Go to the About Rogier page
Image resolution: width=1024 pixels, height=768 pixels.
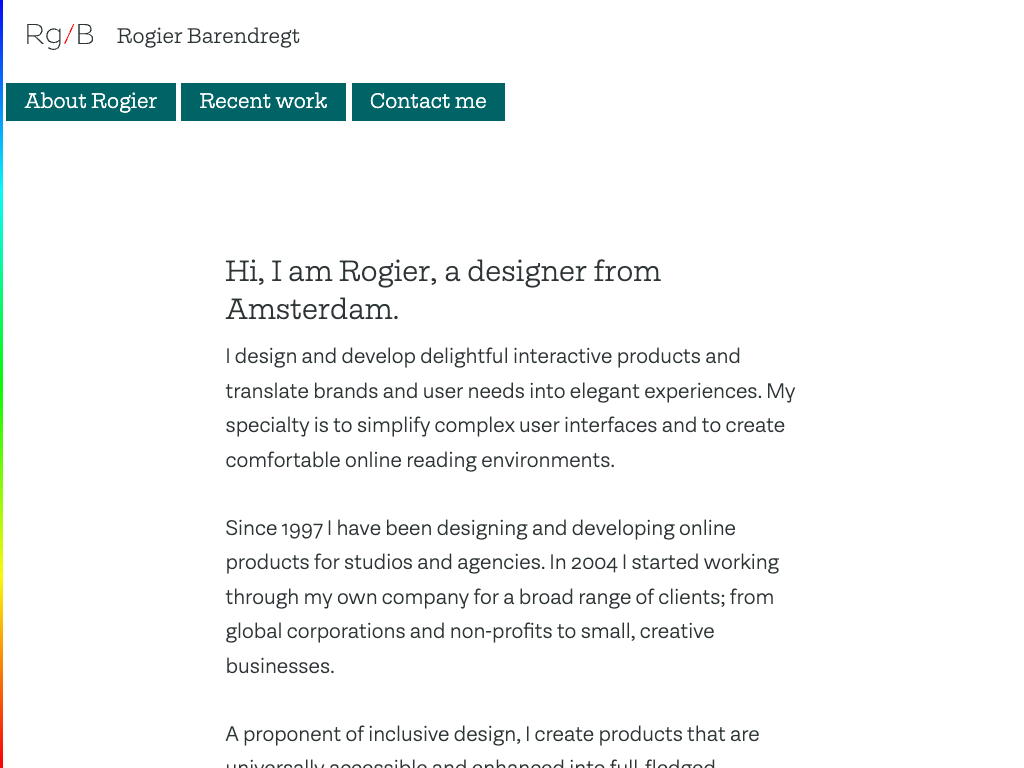pyautogui.click(x=91, y=102)
